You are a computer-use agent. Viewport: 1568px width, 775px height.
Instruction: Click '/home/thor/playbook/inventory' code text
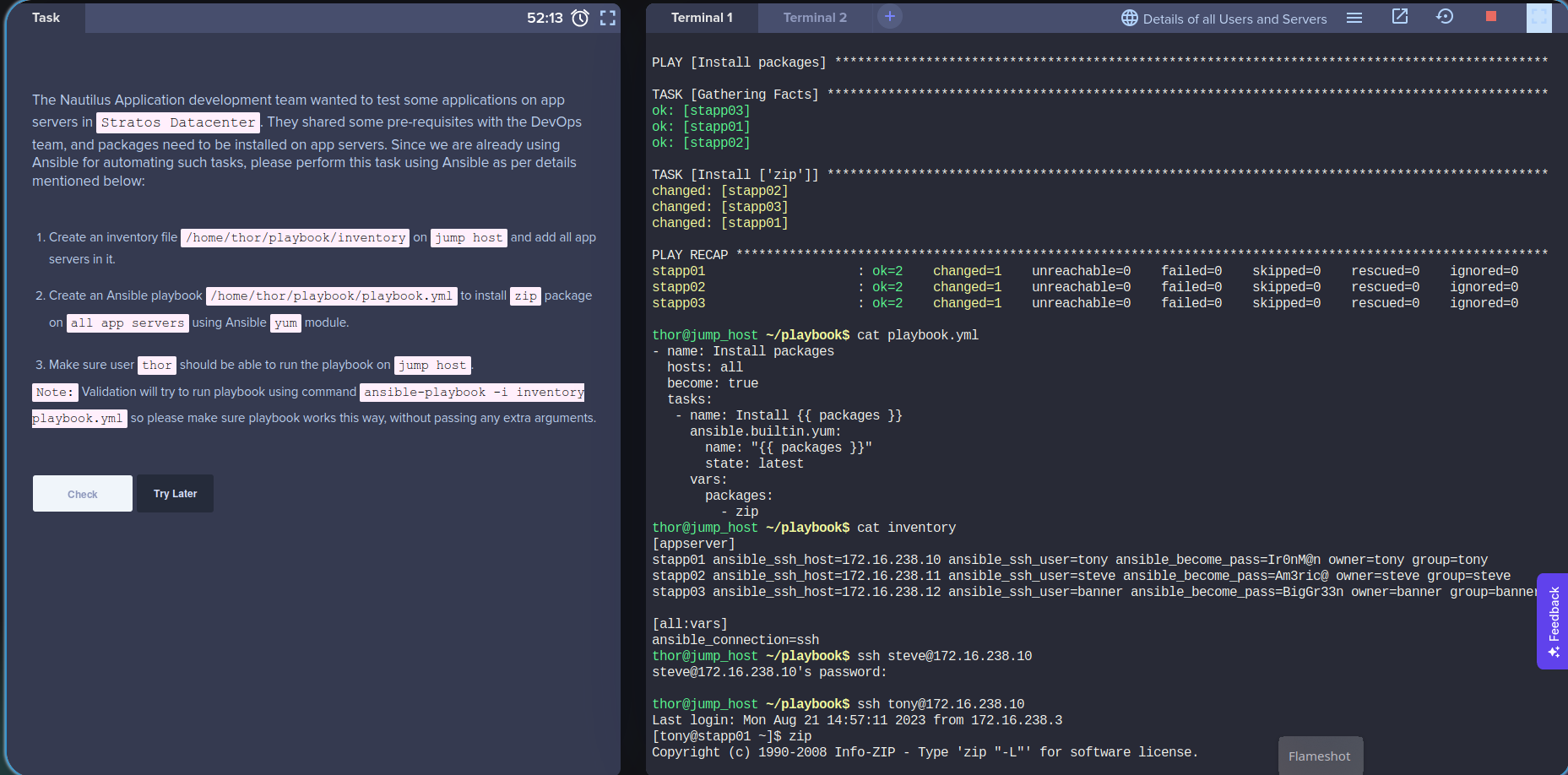point(296,238)
